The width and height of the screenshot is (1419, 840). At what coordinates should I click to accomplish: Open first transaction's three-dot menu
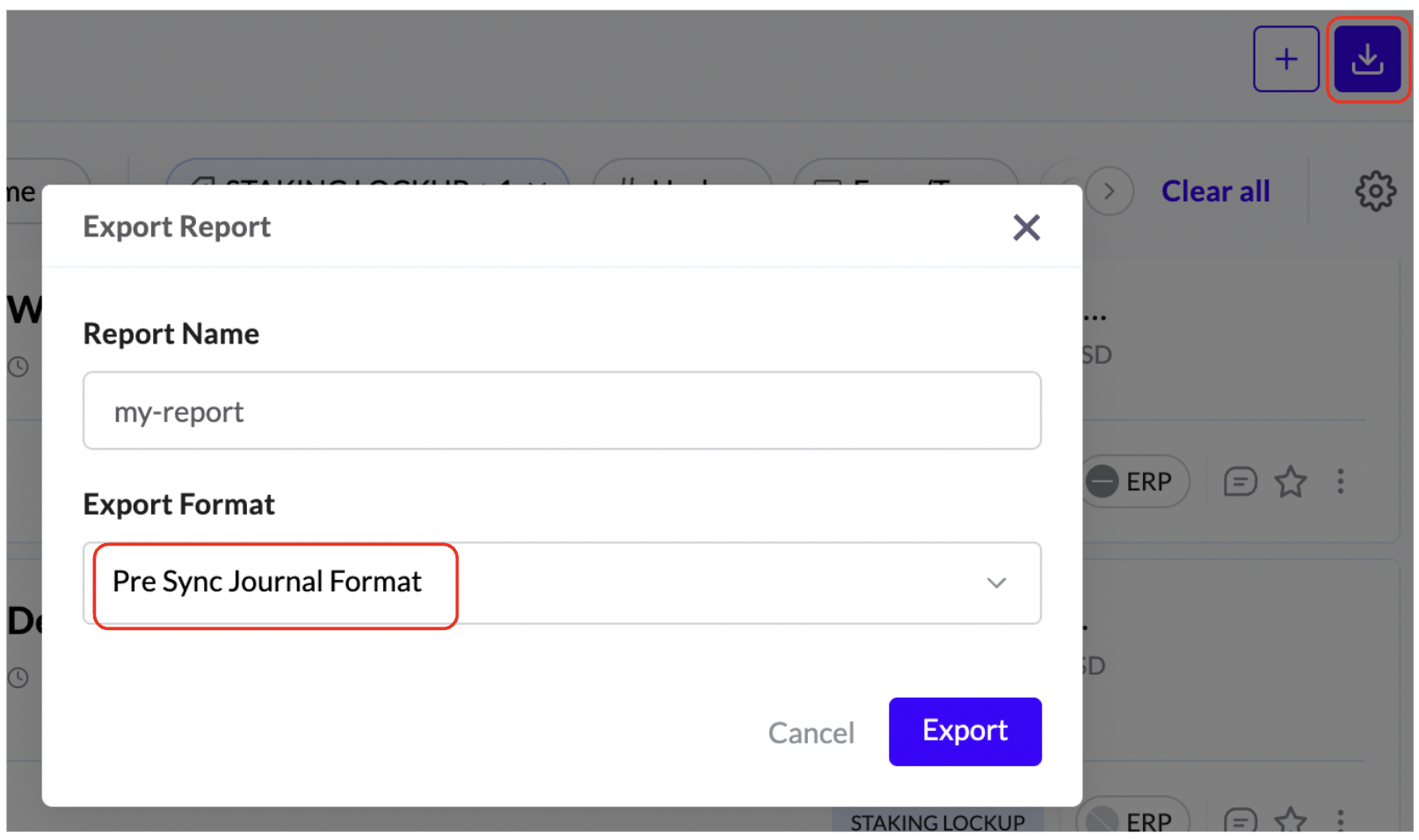pos(1340,482)
